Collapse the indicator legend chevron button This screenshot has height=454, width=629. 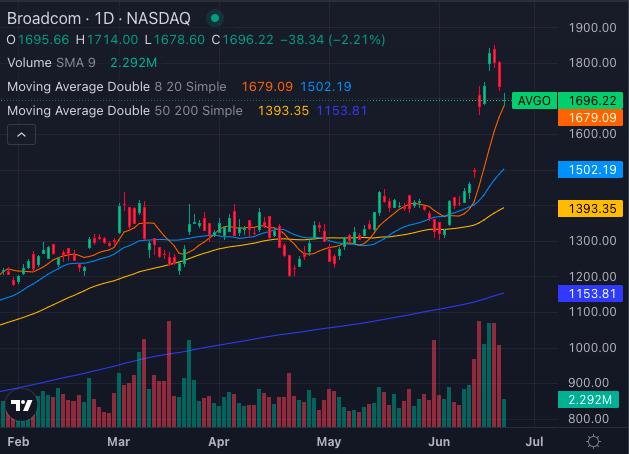(20, 135)
